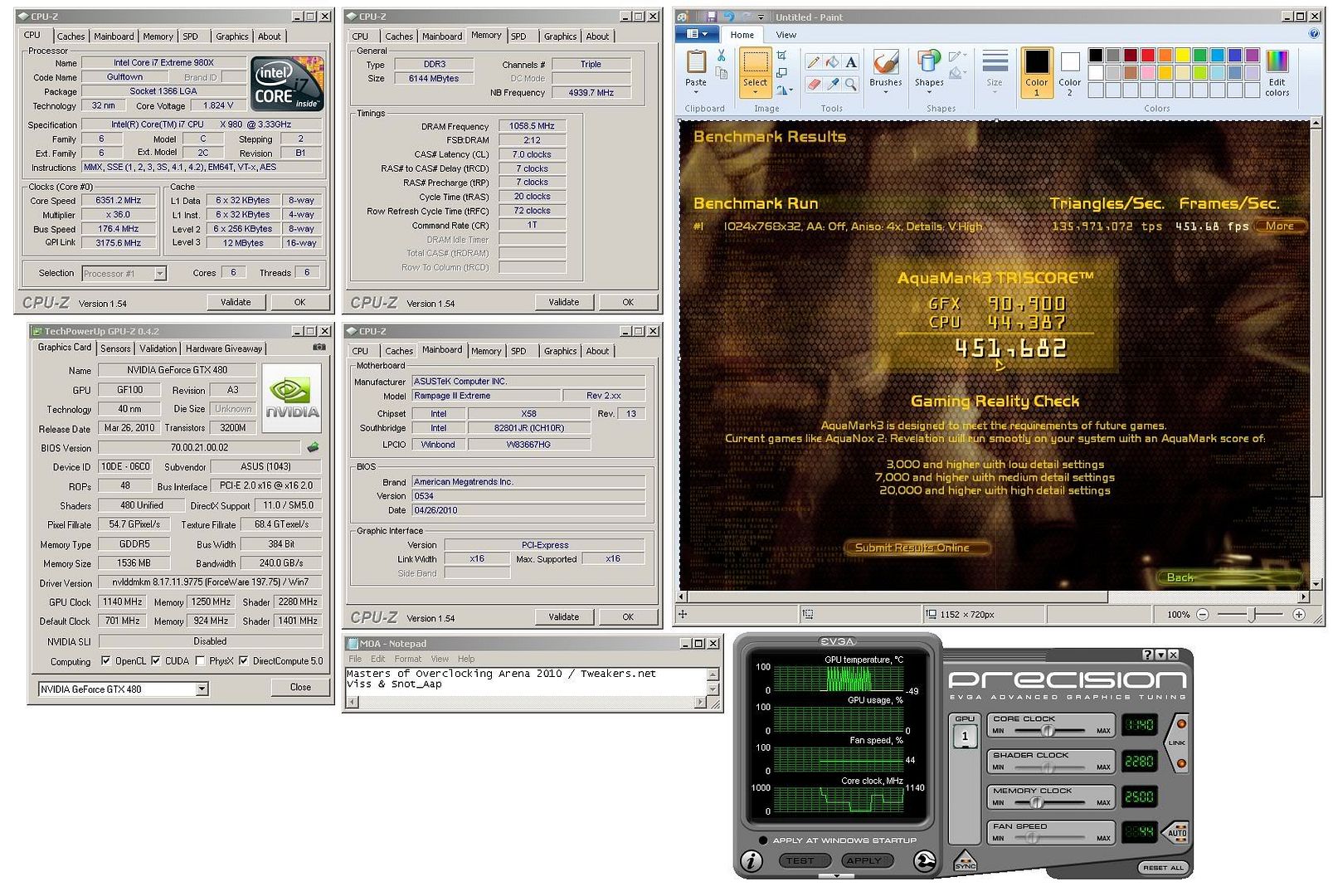Click the Undo arrow in Paint title bar
The width and height of the screenshot is (1333, 896).
pyautogui.click(x=728, y=17)
